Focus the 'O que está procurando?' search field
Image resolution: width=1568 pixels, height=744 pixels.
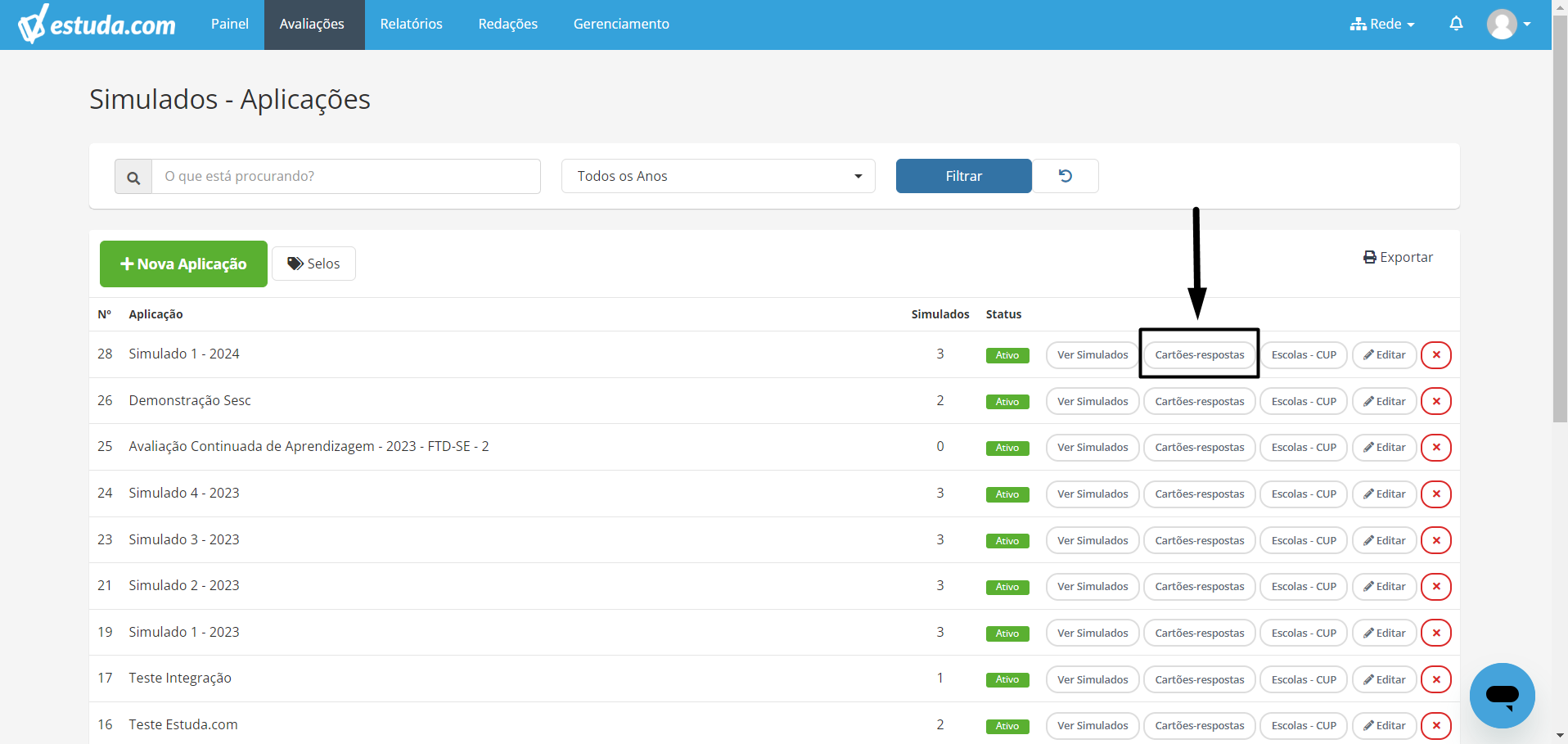[x=346, y=176]
